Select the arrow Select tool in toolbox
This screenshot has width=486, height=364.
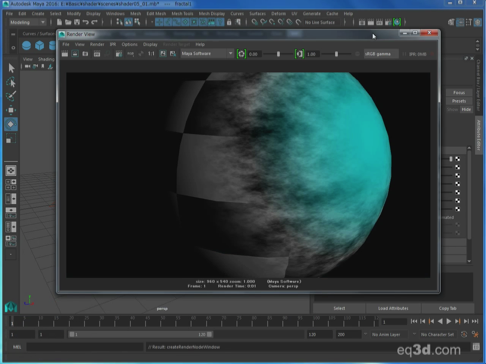coord(11,68)
